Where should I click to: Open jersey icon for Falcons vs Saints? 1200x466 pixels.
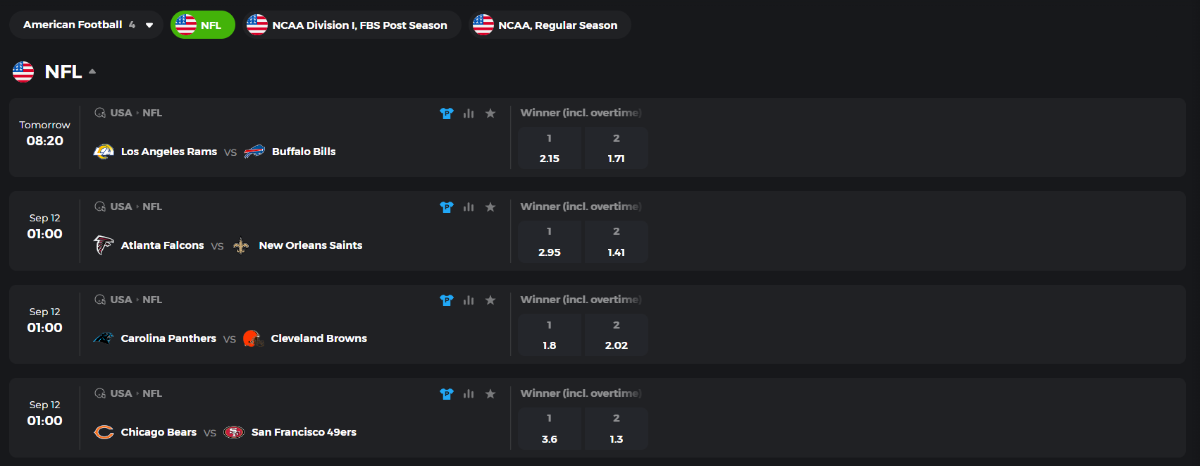point(447,207)
